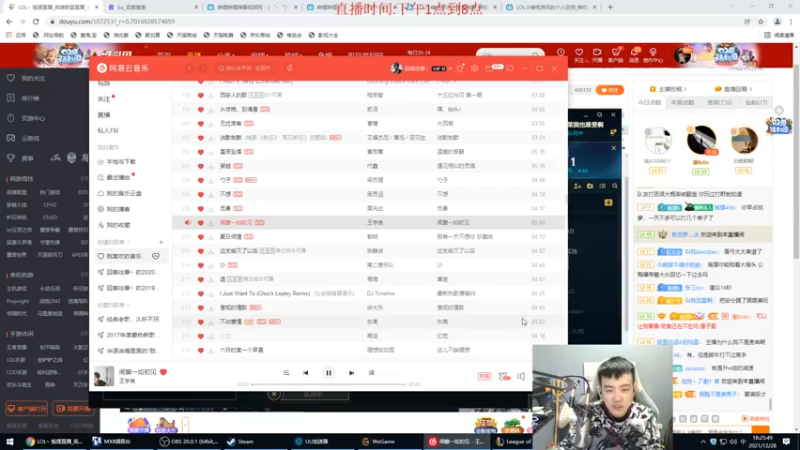Unlike the song 勺子
Viewport: 800px width, 450px height.
coord(201,180)
